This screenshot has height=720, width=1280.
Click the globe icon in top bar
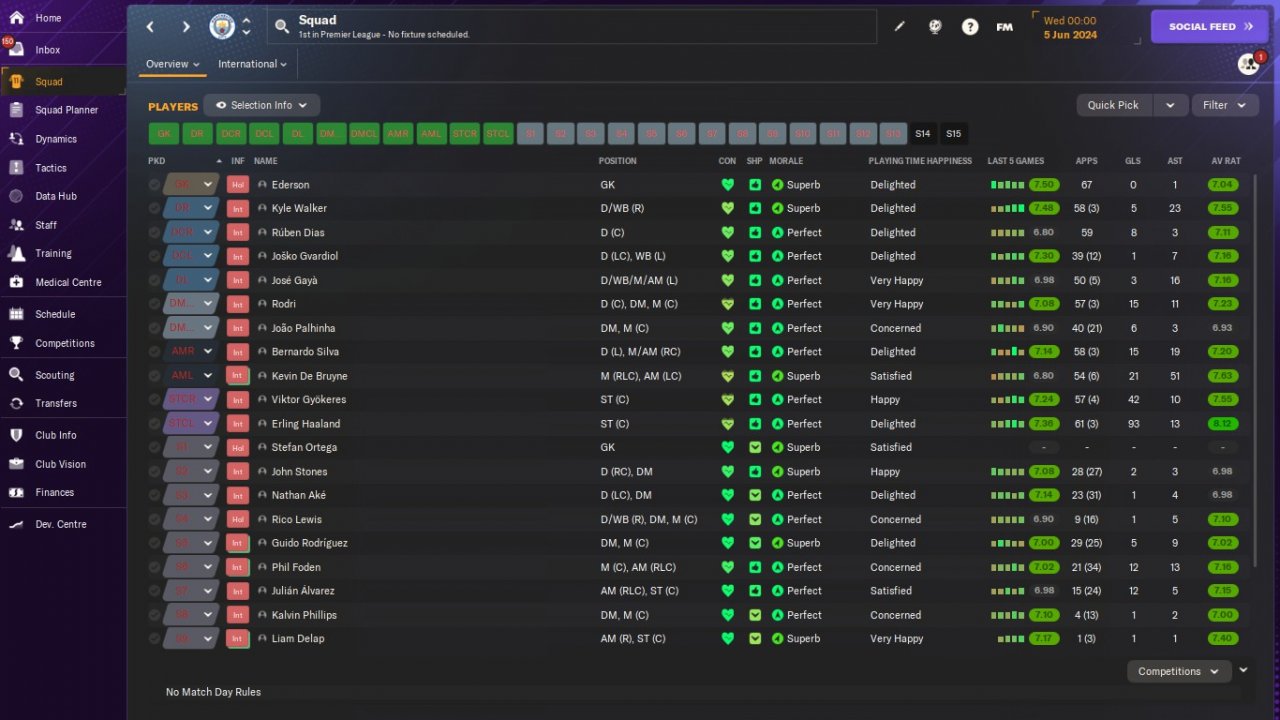click(x=935, y=27)
